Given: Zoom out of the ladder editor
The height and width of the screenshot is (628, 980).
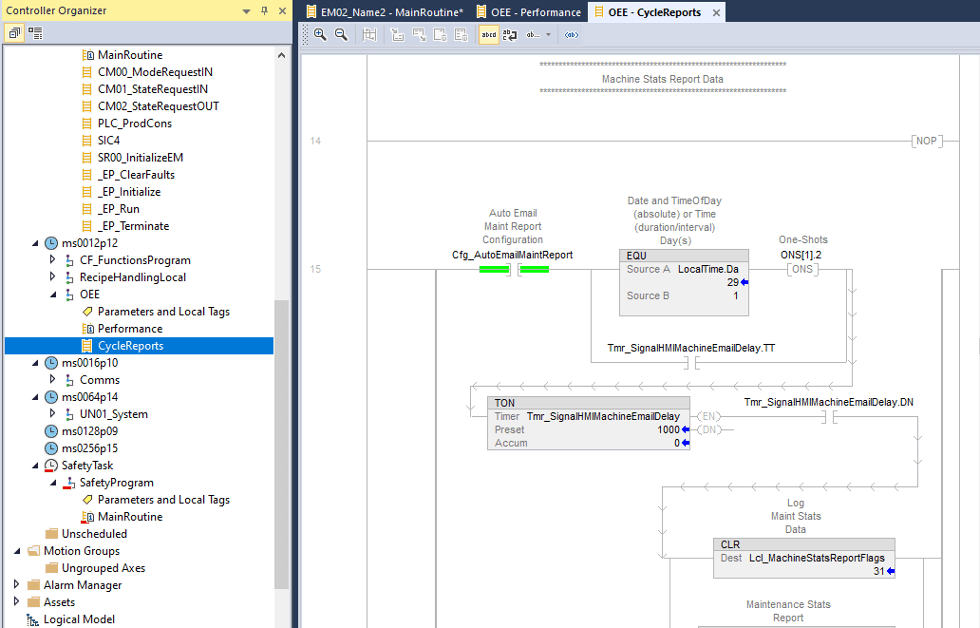Looking at the screenshot, I should pyautogui.click(x=341, y=35).
